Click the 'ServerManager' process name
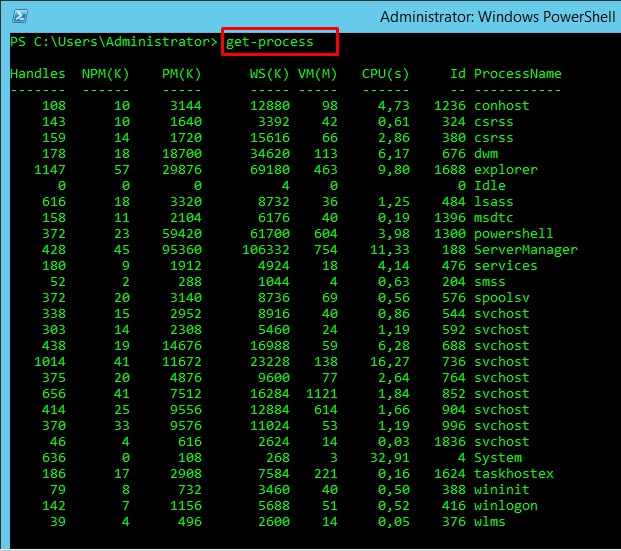This screenshot has width=621, height=551. coord(526,250)
